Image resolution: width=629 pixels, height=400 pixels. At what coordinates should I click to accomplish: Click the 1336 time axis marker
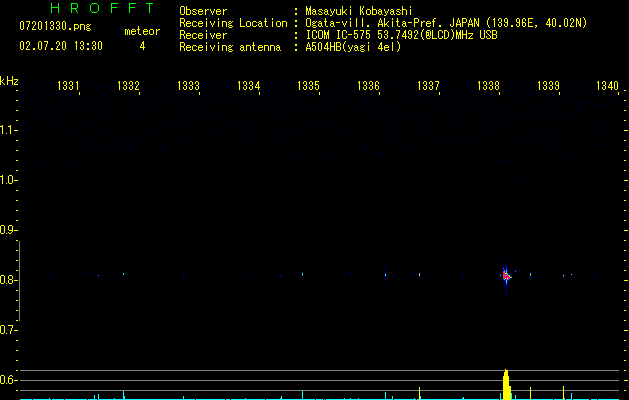point(368,85)
